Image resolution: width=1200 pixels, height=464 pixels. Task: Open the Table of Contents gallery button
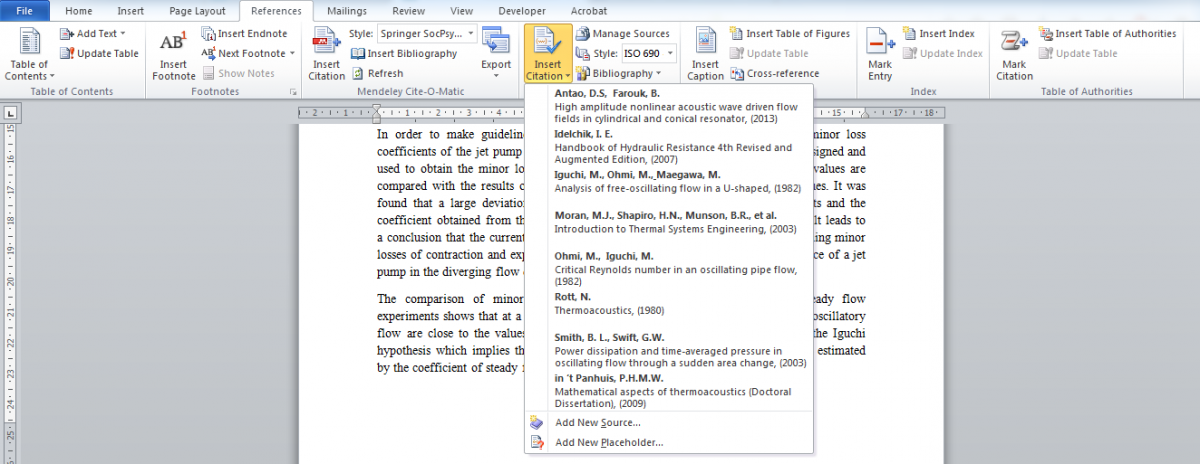30,54
